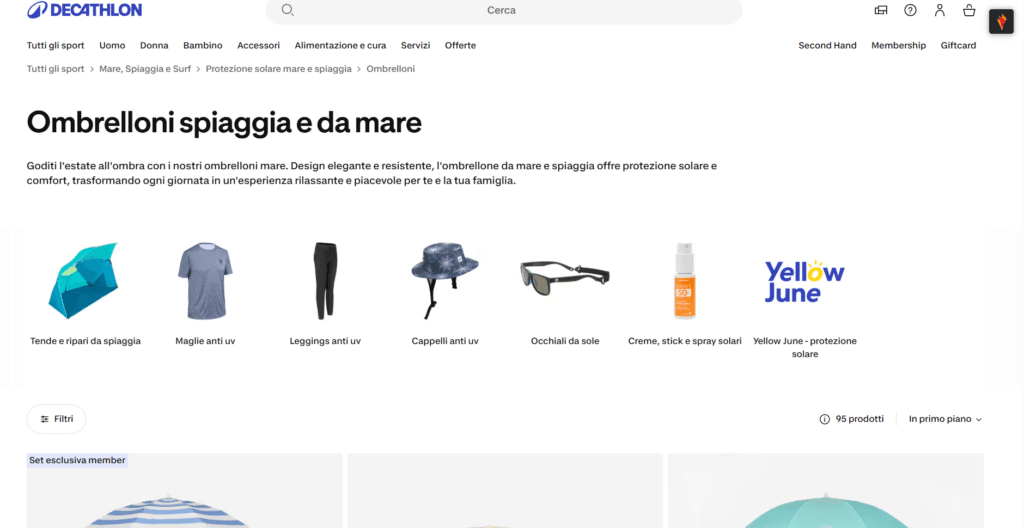Open the user account icon

[940, 10]
